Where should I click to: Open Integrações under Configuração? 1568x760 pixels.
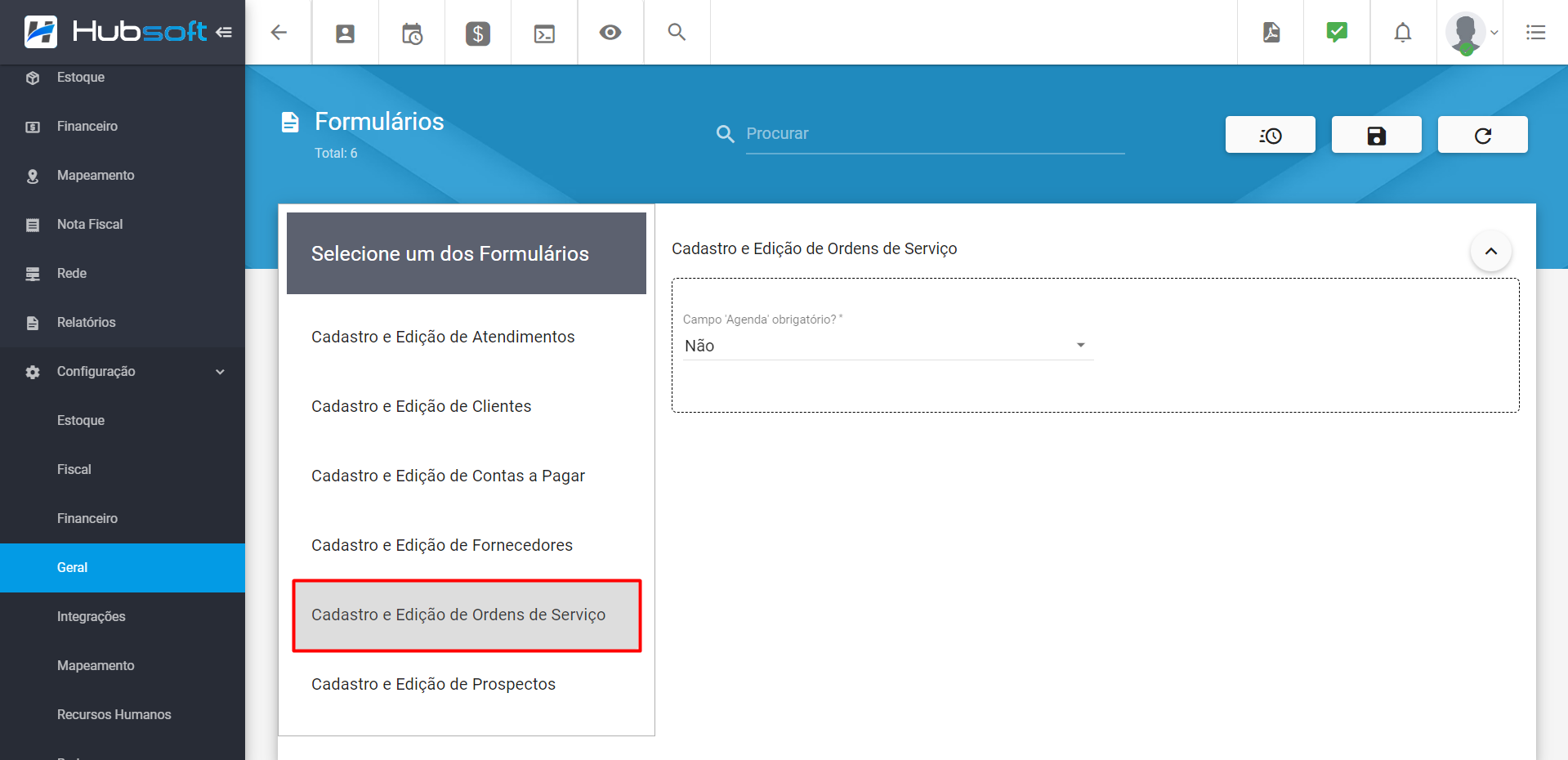pyautogui.click(x=123, y=617)
